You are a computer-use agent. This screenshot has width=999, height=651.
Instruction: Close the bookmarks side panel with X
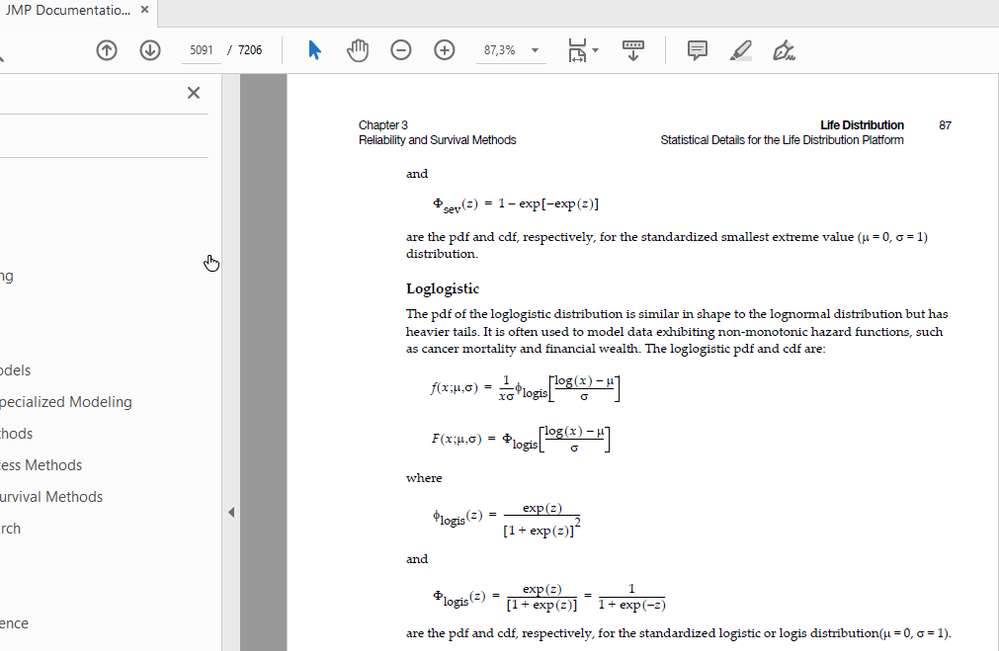click(x=194, y=93)
